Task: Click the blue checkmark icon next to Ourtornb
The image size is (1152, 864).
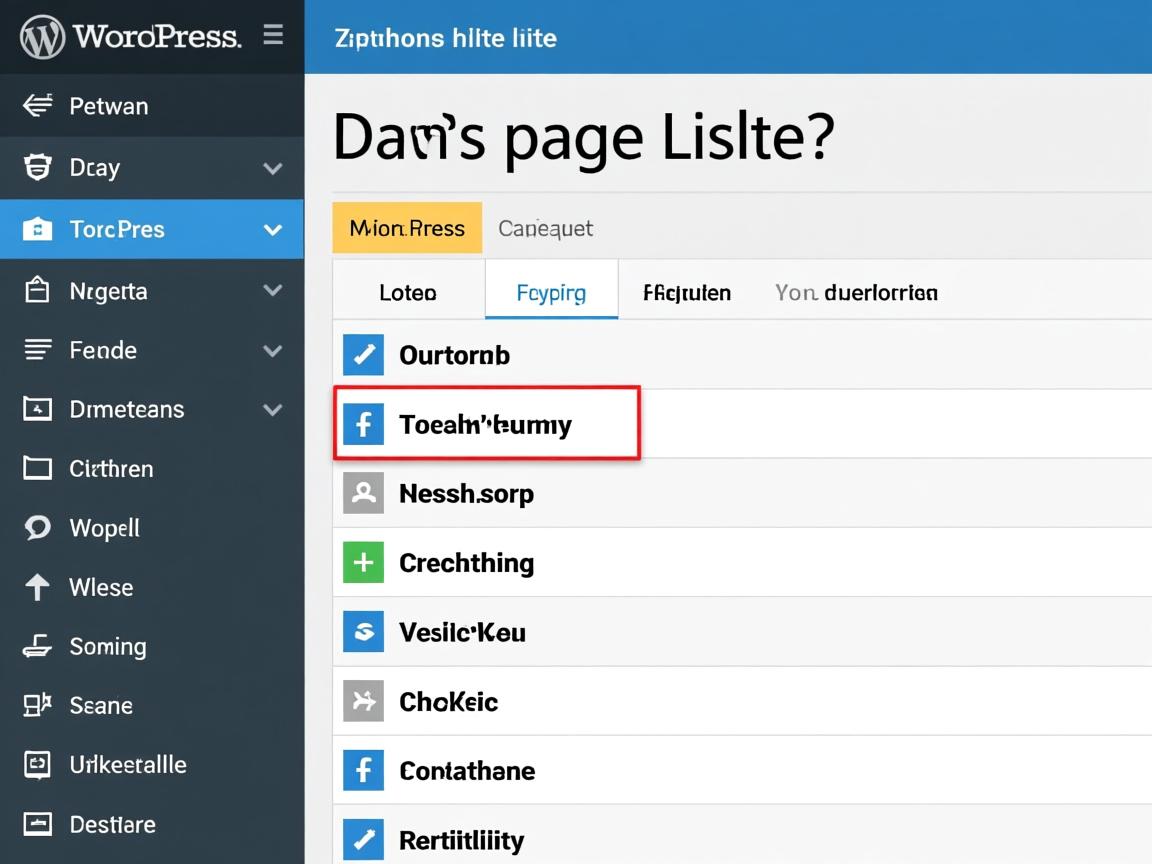Action: click(363, 355)
